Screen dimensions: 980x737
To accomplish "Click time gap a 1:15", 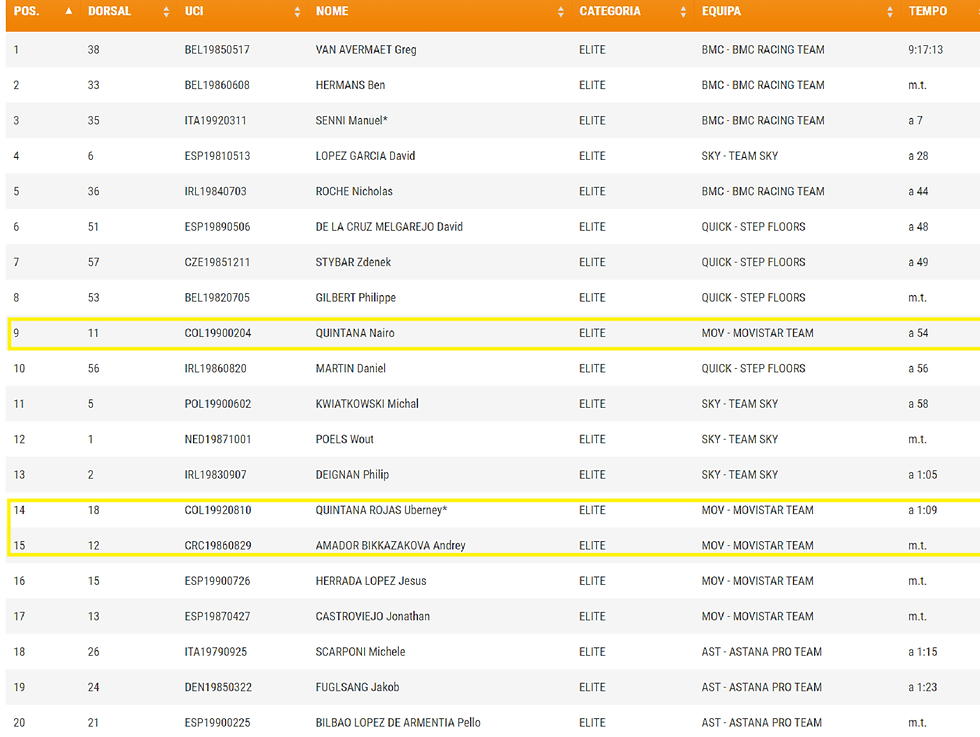I will (x=922, y=652).
